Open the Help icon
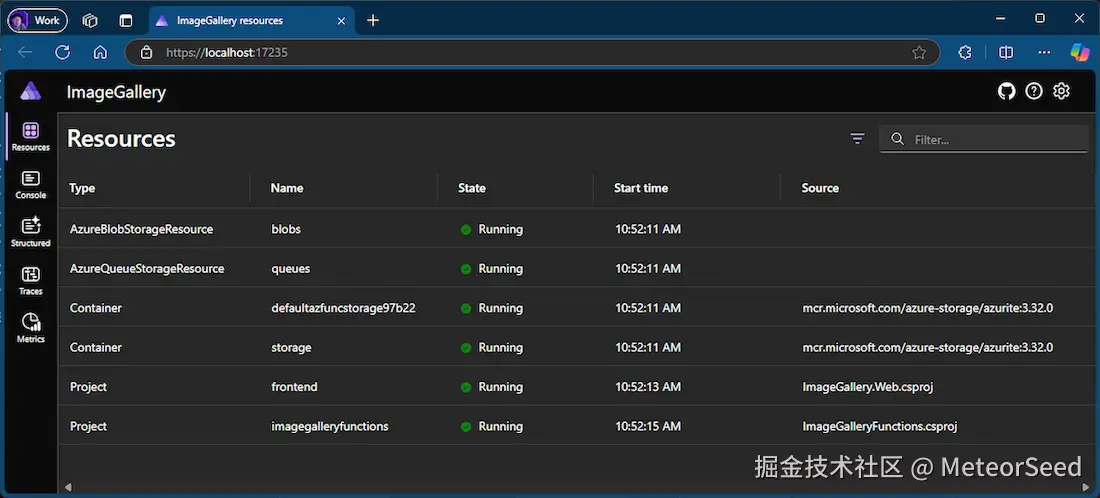The image size is (1100, 498). [1034, 91]
